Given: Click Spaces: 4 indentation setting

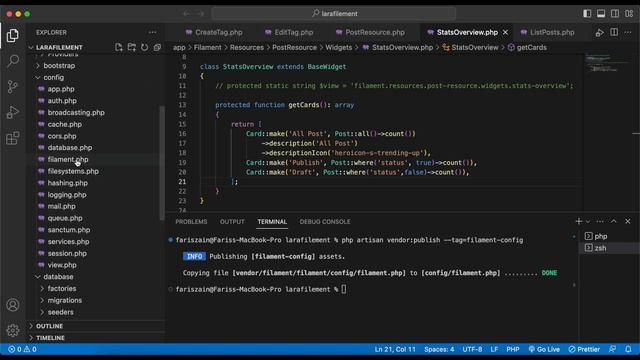Looking at the screenshot, I should pos(439,349).
